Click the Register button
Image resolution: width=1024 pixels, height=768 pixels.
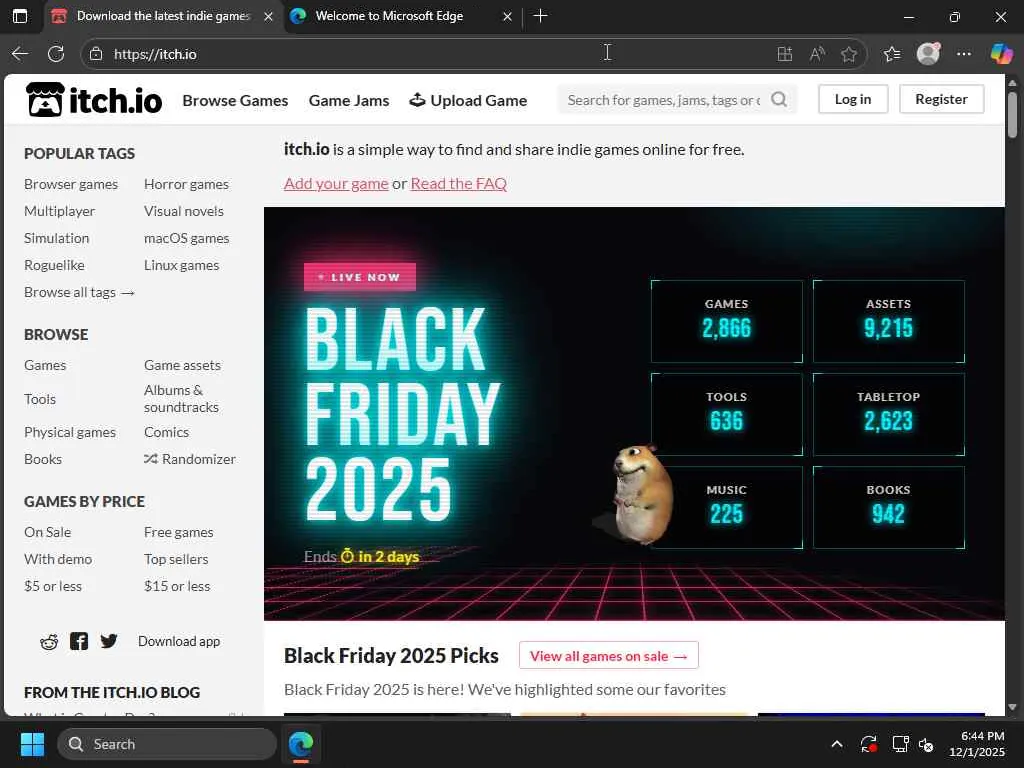[941, 99]
